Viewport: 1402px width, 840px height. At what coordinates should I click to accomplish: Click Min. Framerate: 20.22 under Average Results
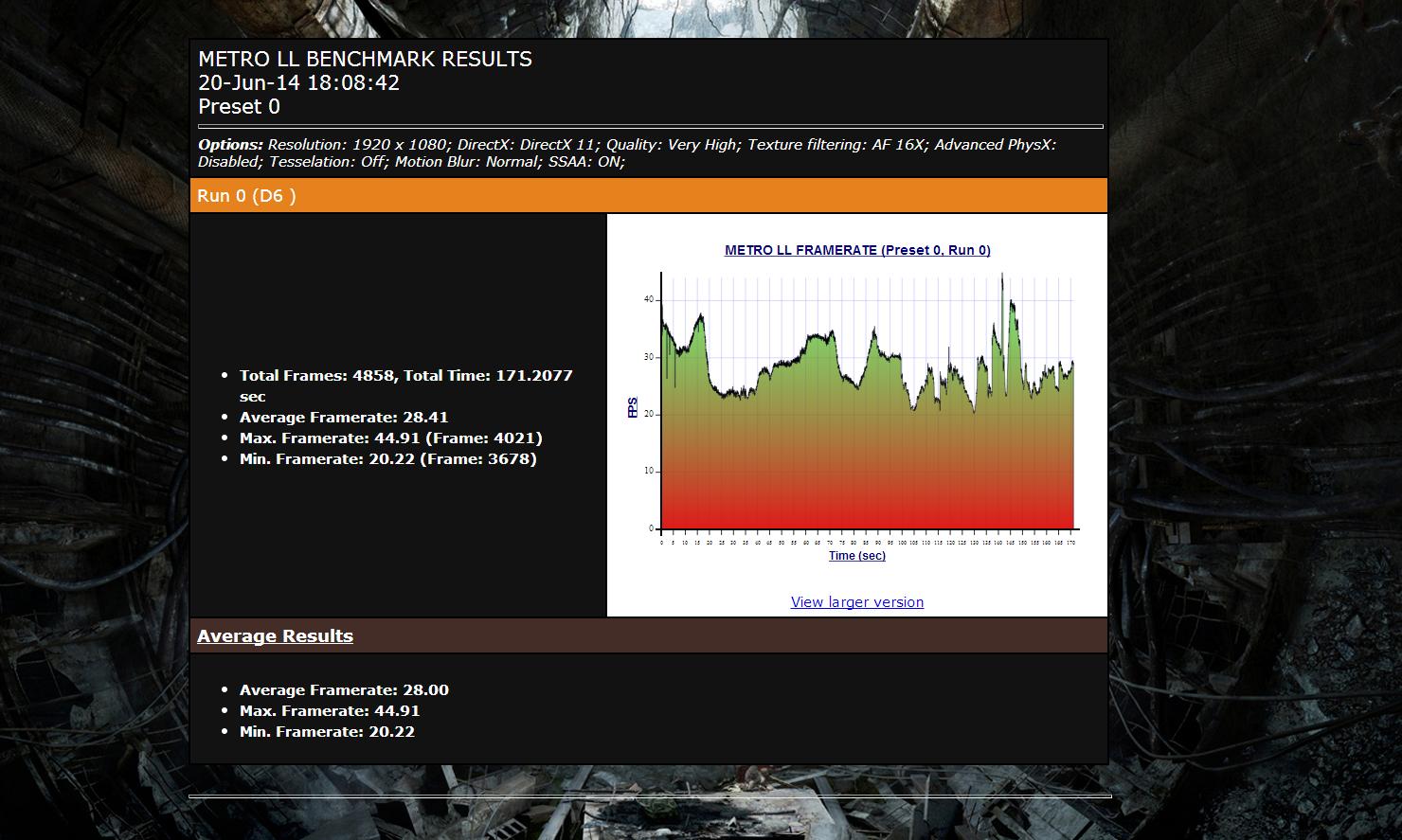(x=327, y=731)
